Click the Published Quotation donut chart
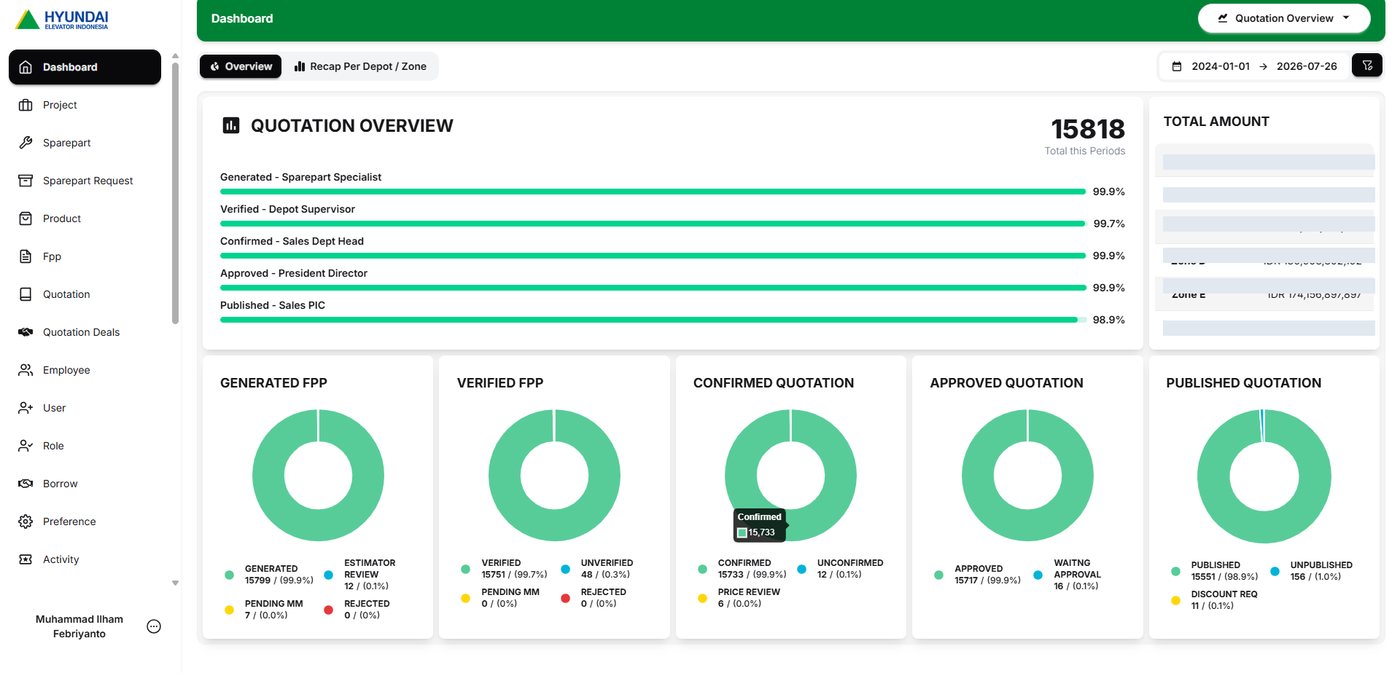Screen dimensions: 1400x673 1264,476
